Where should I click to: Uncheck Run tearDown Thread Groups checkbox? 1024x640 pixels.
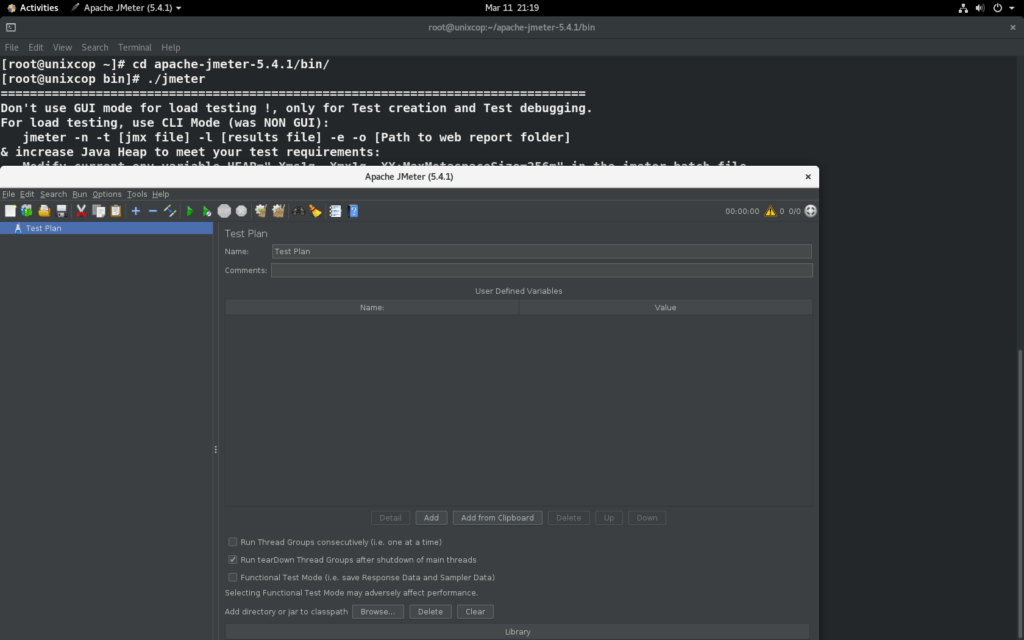[x=232, y=560]
